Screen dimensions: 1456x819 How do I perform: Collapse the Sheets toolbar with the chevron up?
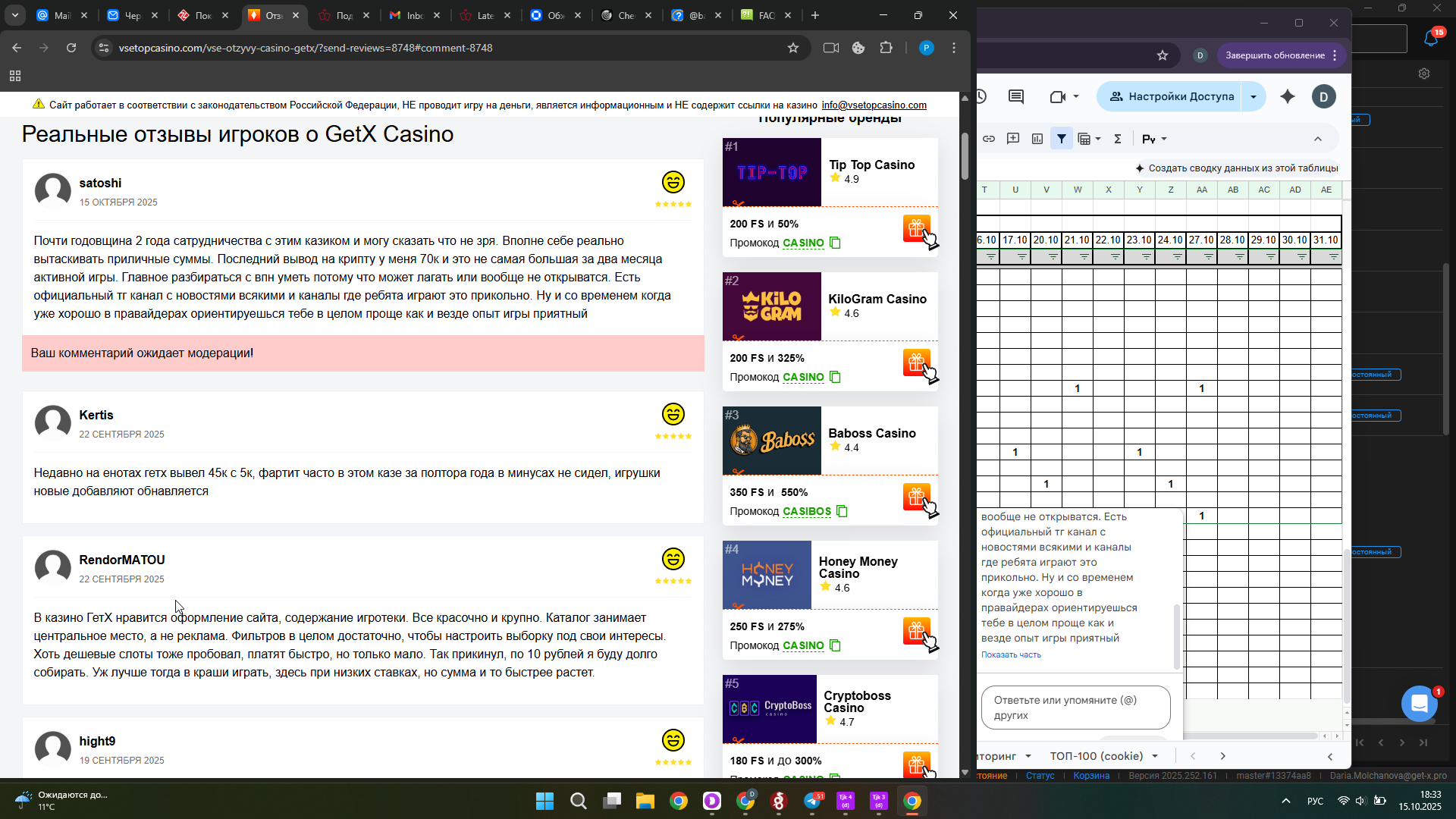point(1318,139)
